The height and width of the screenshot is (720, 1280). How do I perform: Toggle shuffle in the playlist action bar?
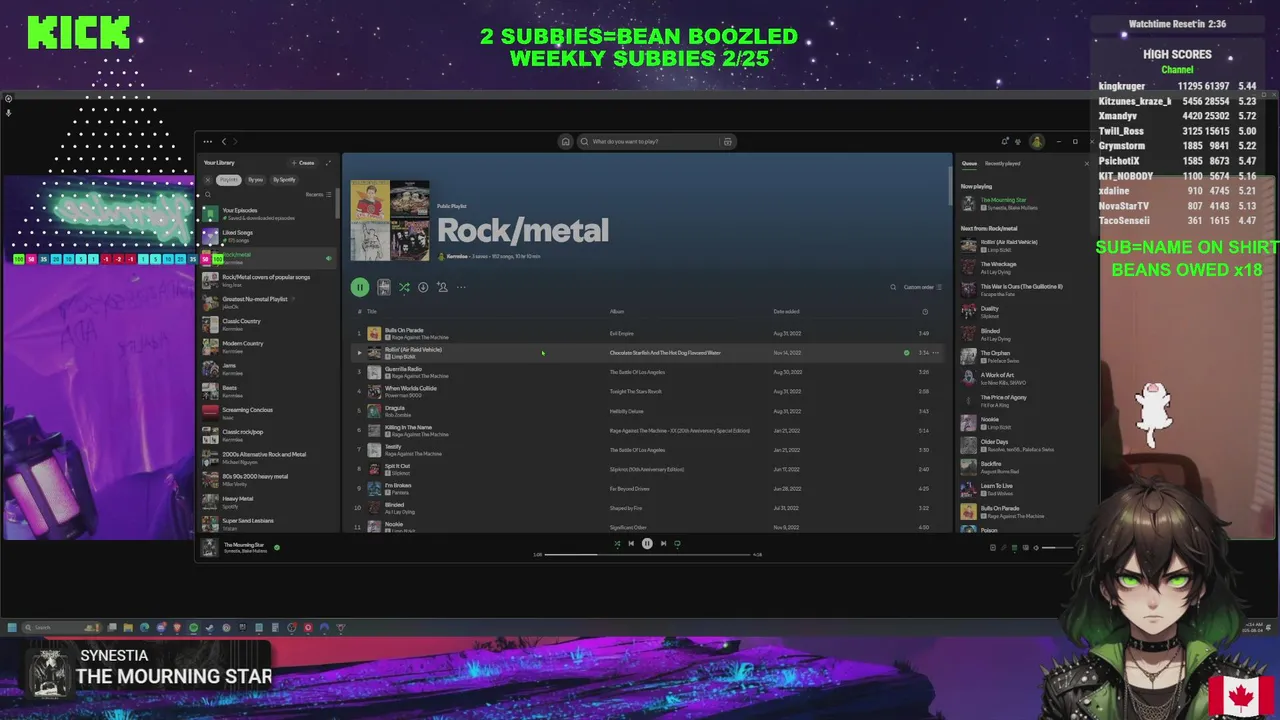coord(404,287)
